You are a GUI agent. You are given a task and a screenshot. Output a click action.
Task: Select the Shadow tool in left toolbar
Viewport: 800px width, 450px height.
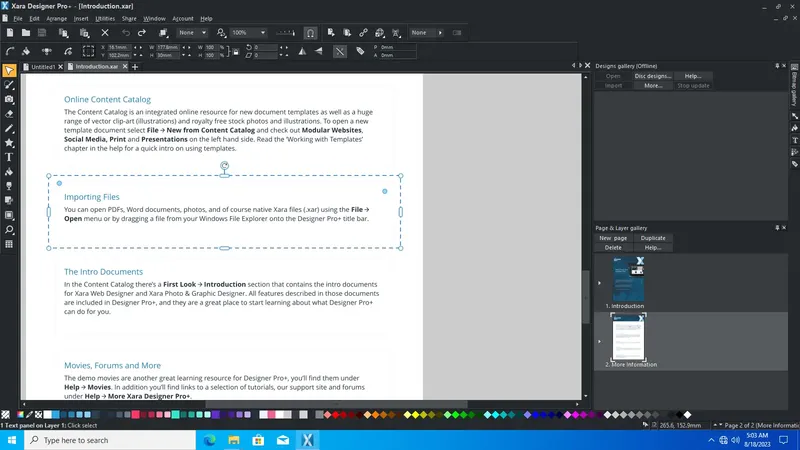click(9, 201)
